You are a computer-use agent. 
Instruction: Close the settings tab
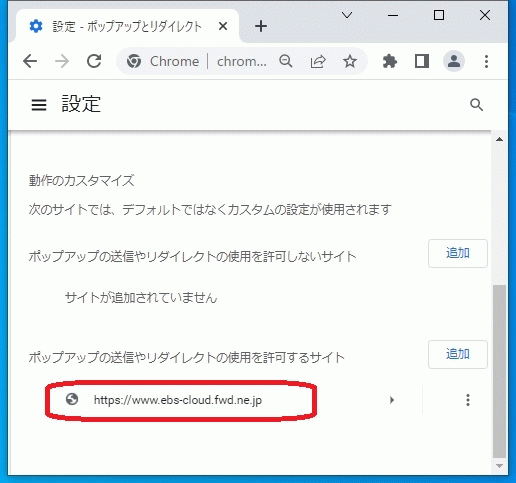point(223,26)
